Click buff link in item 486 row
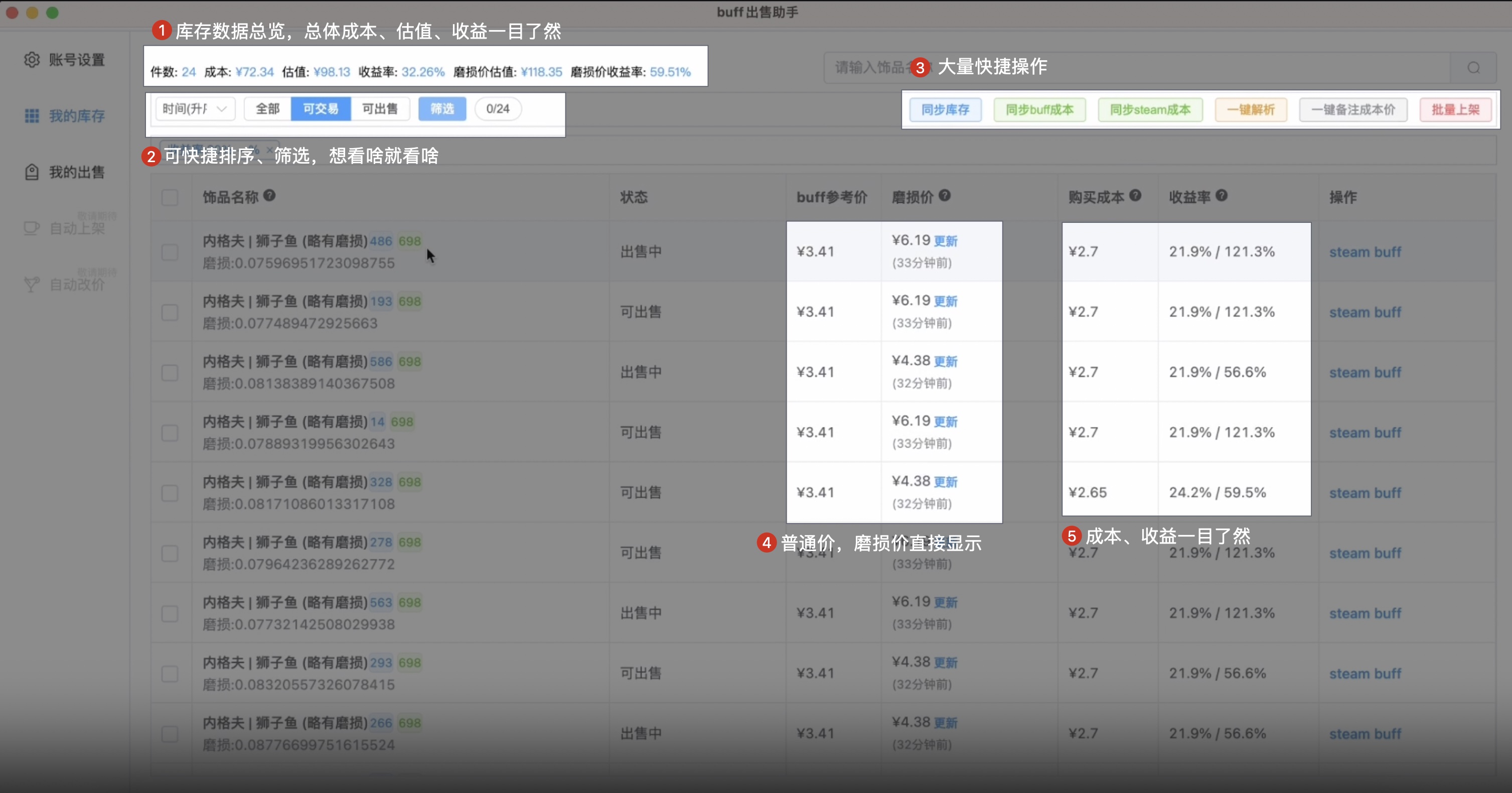Screen dimensions: 1512x793 pyautogui.click(x=1388, y=252)
